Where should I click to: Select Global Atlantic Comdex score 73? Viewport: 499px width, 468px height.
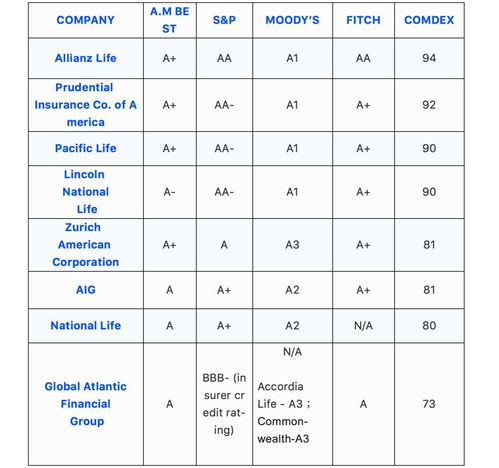tap(429, 404)
